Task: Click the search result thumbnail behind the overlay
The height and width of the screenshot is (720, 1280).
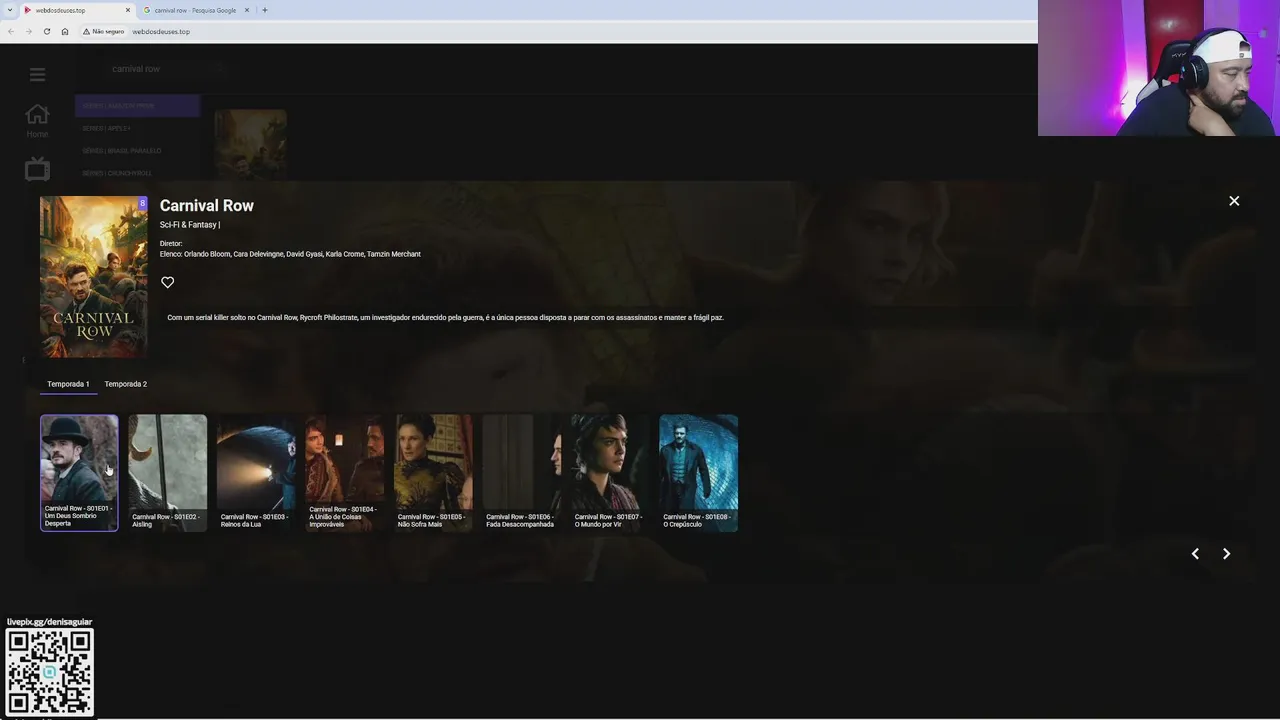Action: (x=250, y=145)
